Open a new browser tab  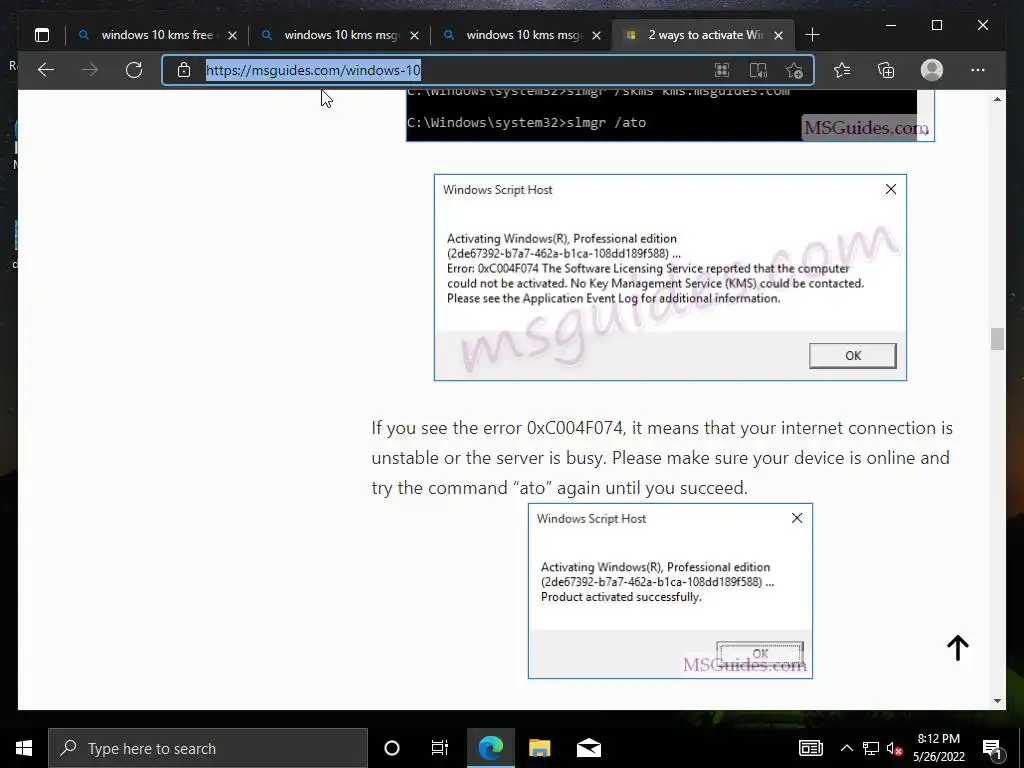point(812,35)
